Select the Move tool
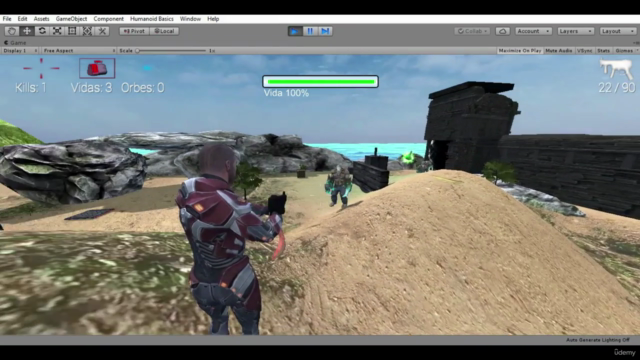The height and width of the screenshot is (360, 640). coord(27,31)
